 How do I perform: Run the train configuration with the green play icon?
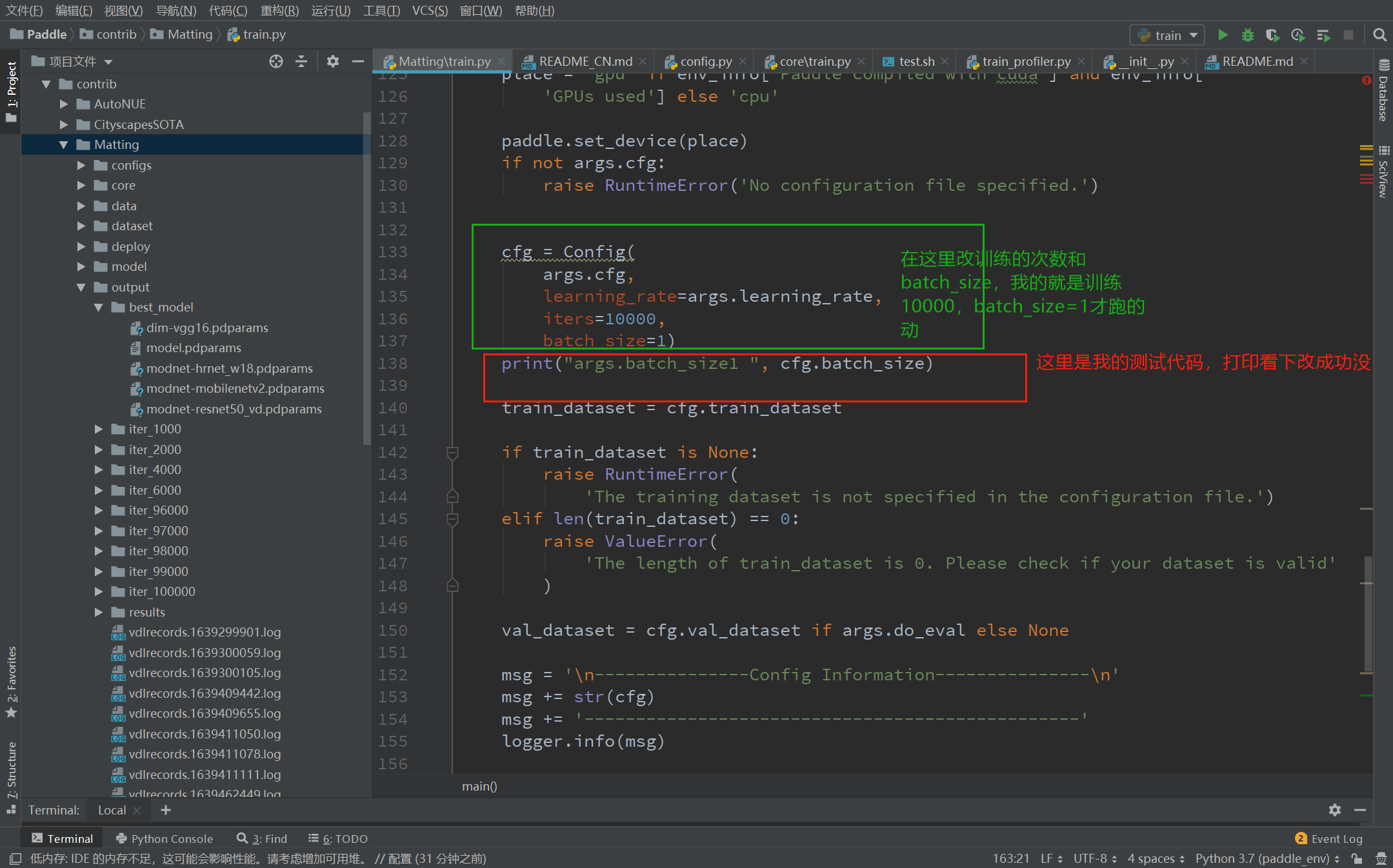pyautogui.click(x=1222, y=35)
